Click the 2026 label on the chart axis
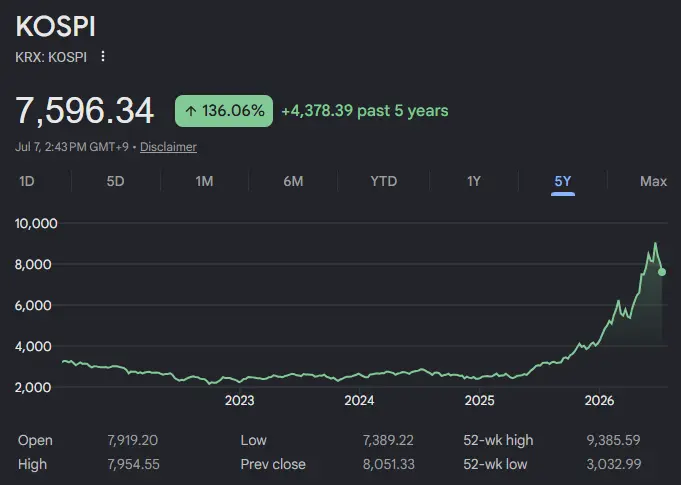The height and width of the screenshot is (485, 681). 599,400
